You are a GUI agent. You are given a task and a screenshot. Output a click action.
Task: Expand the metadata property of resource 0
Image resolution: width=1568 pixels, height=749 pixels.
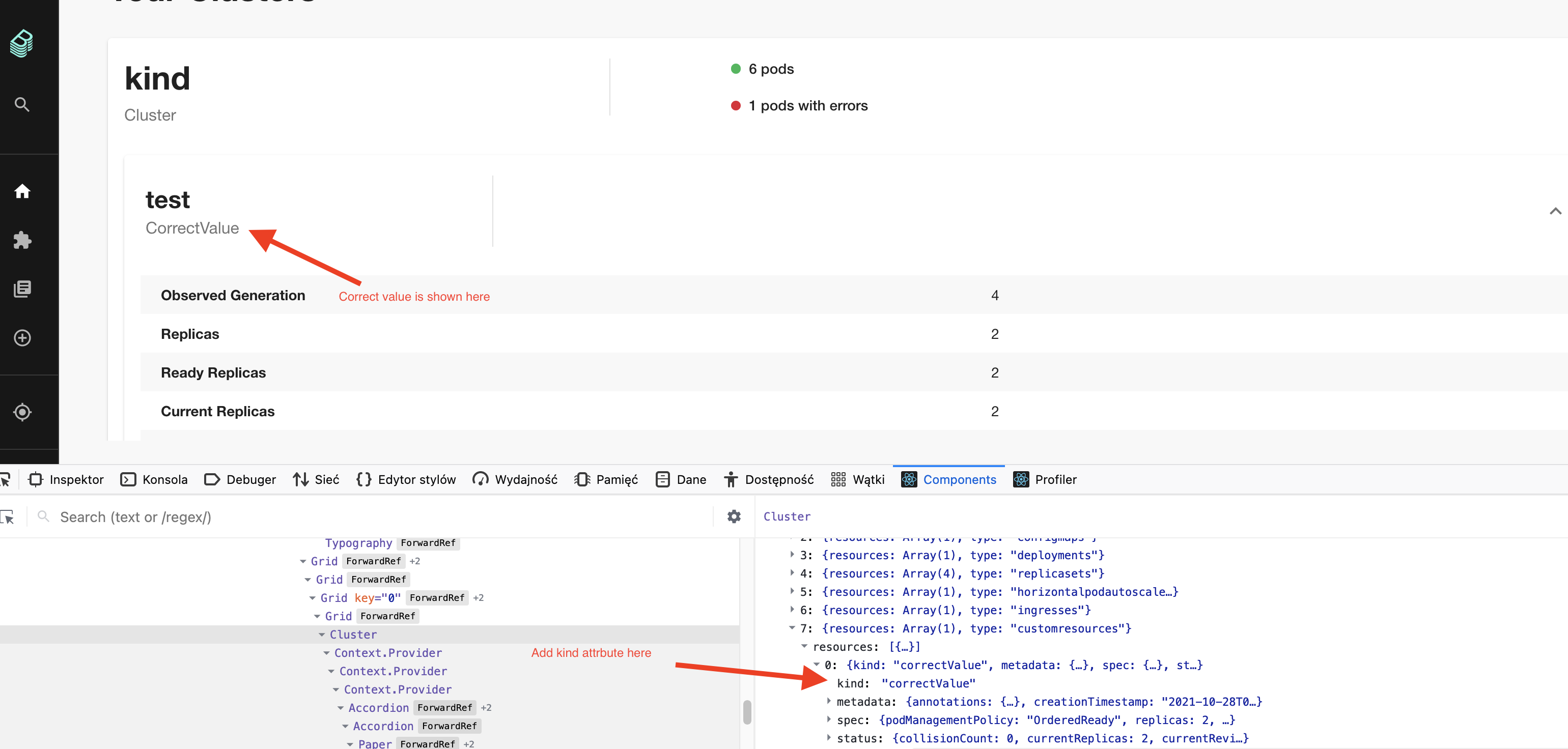pos(828,701)
